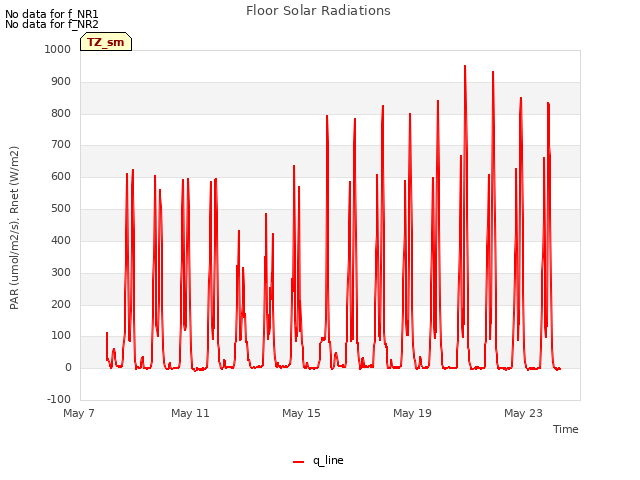Click the 700 y-axis tick label

pos(61,144)
